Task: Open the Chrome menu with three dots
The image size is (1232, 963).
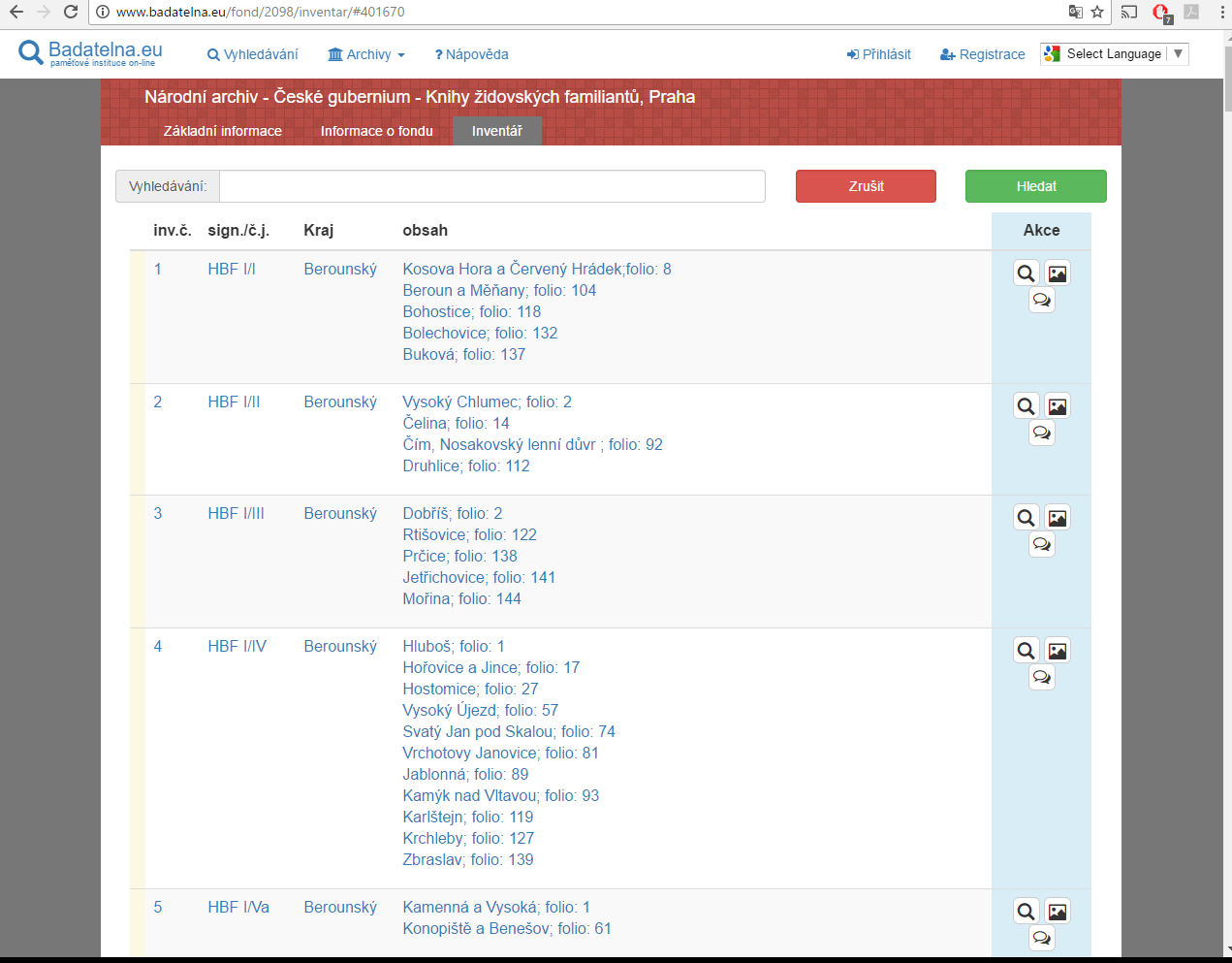Action: point(1221,12)
